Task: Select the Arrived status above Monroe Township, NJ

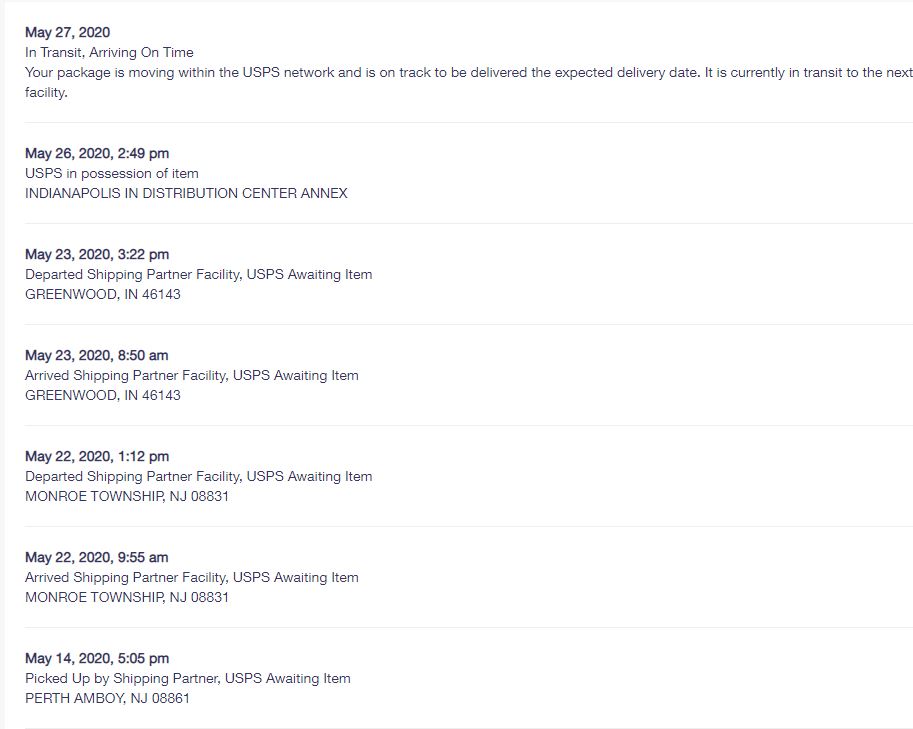Action: coord(191,577)
